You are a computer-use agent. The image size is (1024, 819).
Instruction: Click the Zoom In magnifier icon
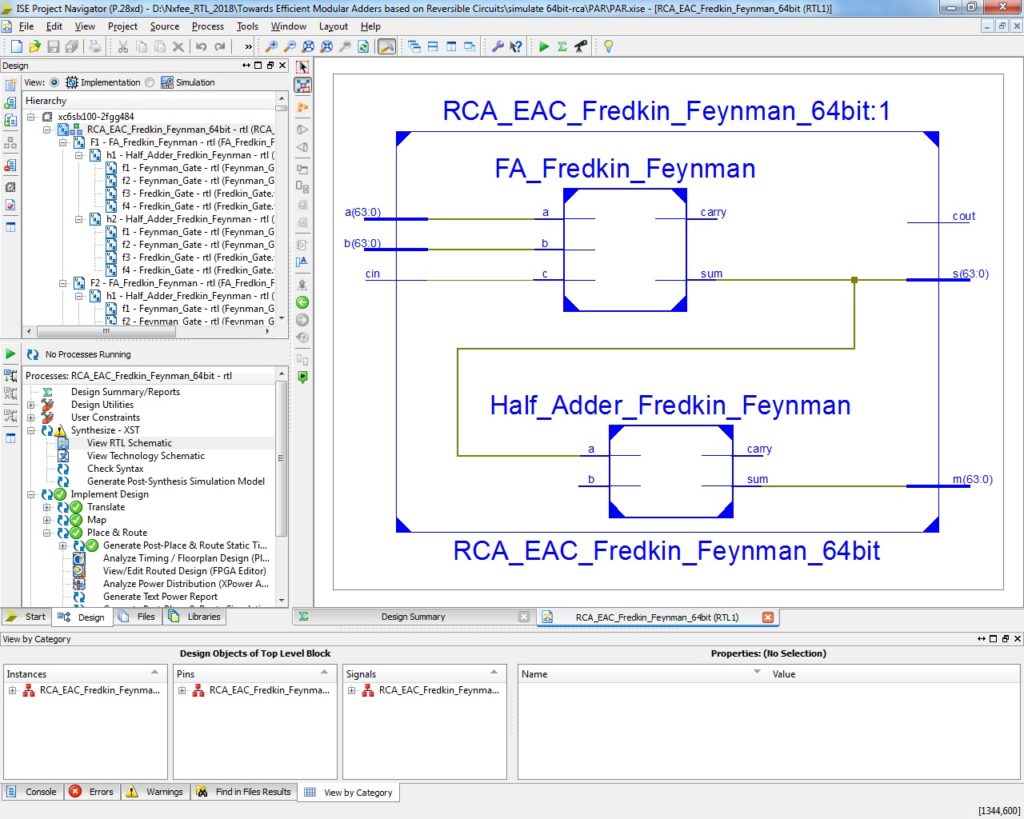click(271, 46)
